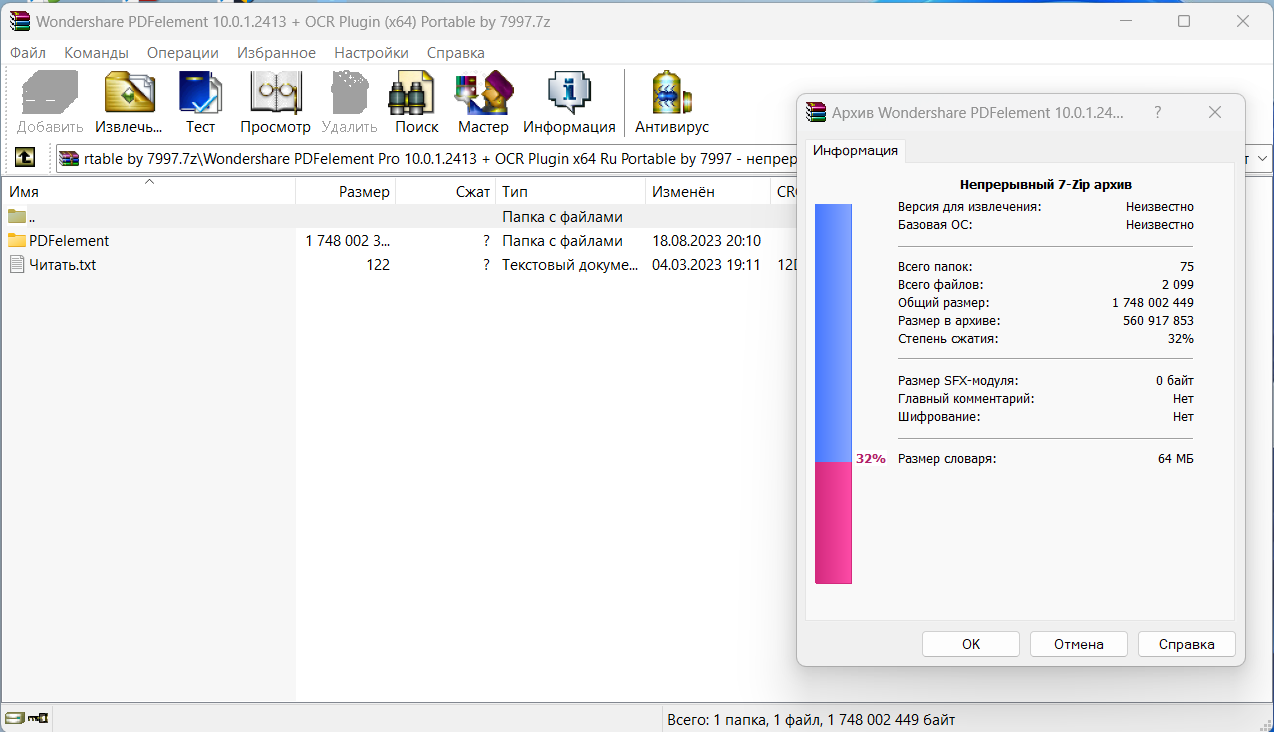This screenshot has height=732, width=1274.
Task: Sort files by the Размер column header
Action: (x=366, y=191)
